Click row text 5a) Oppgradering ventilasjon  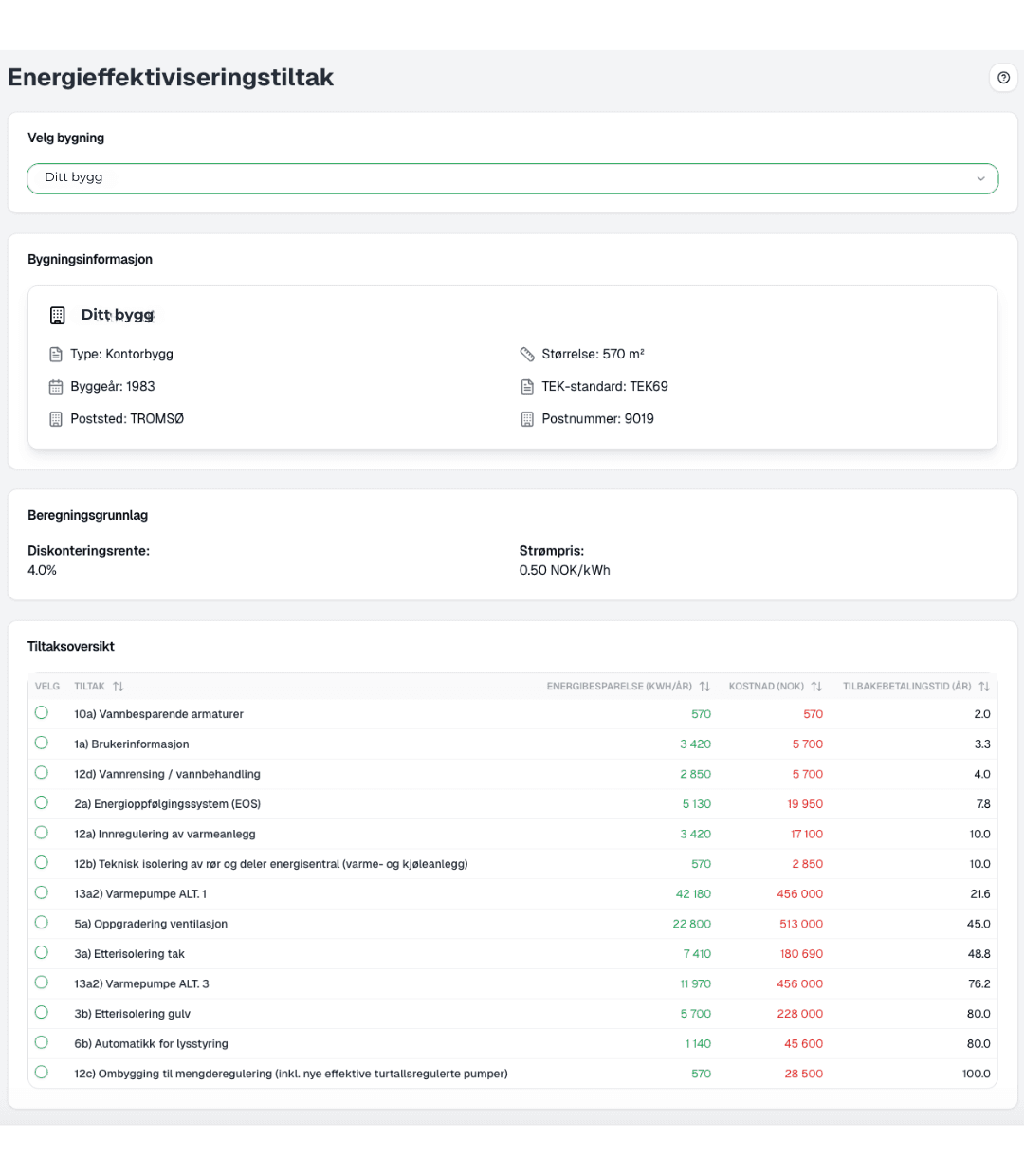click(151, 924)
